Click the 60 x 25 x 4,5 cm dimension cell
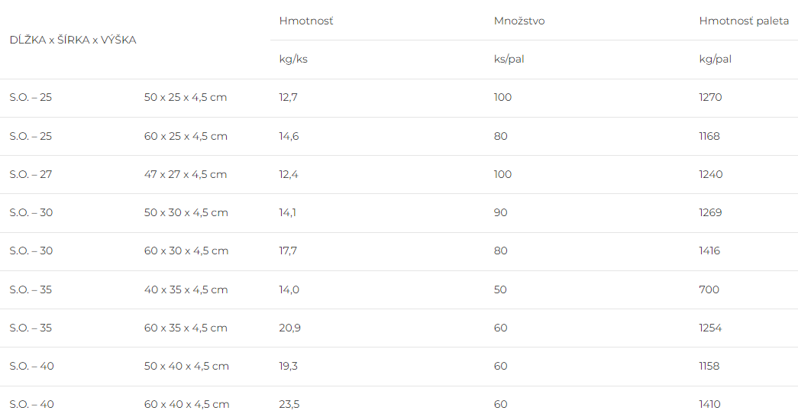 pyautogui.click(x=186, y=136)
